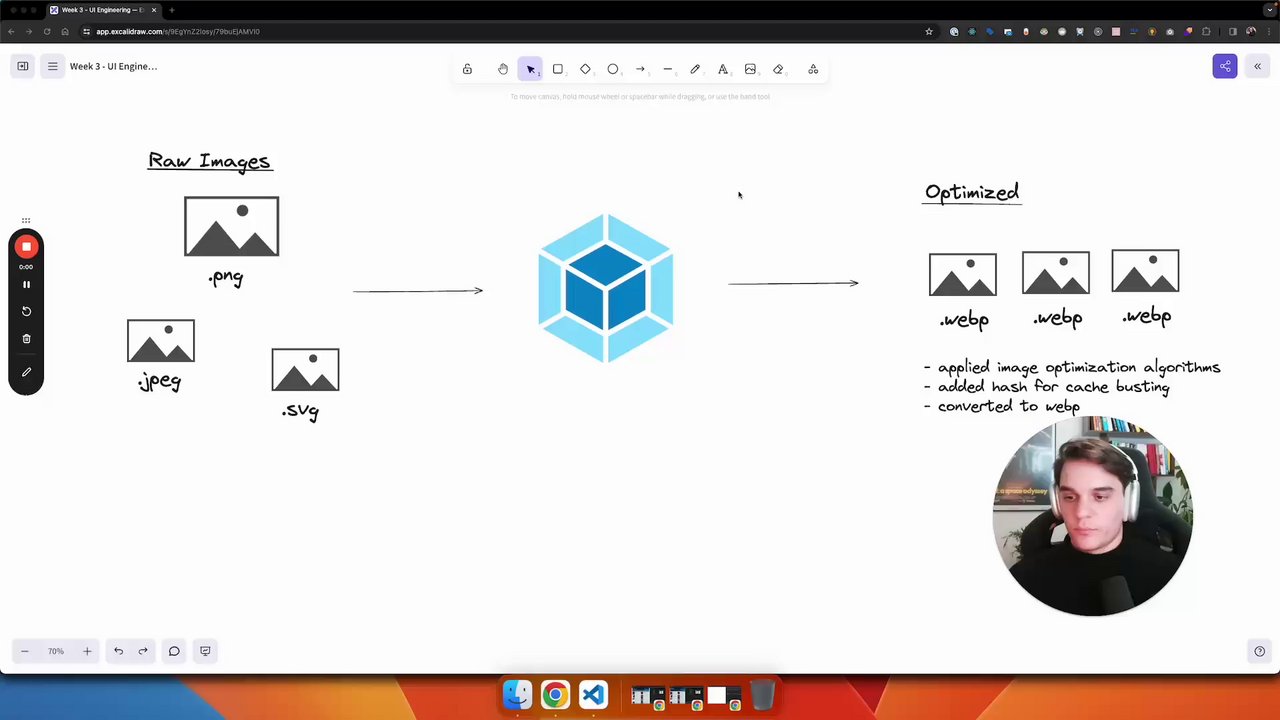Select the Selection arrow tool
The height and width of the screenshot is (720, 1280).
(530, 69)
